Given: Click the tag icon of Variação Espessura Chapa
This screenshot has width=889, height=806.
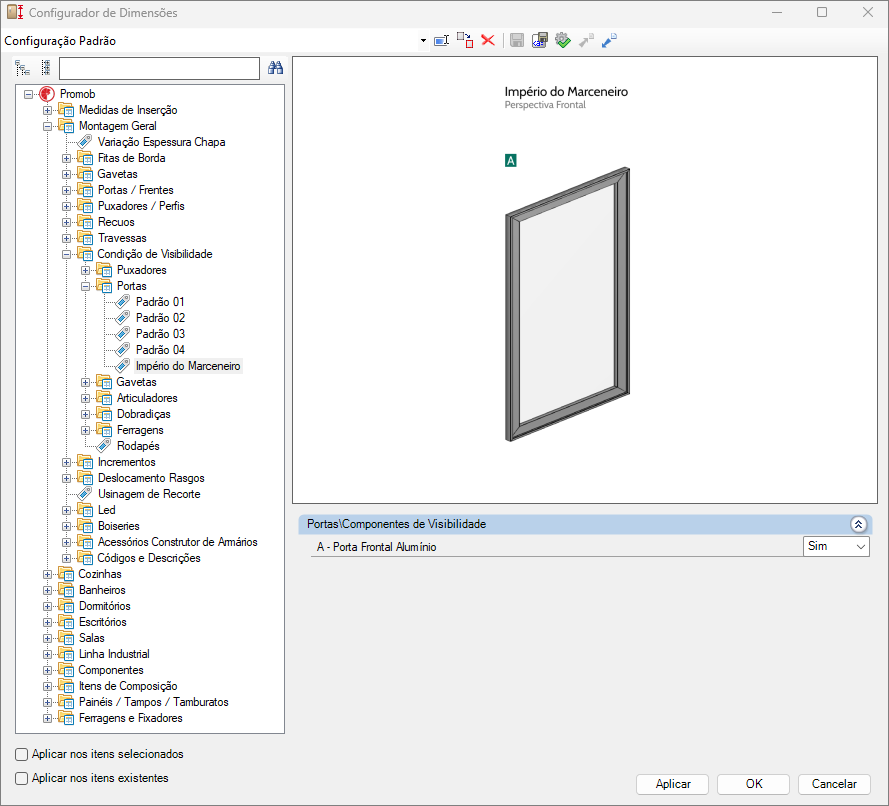Looking at the screenshot, I should coord(85,142).
